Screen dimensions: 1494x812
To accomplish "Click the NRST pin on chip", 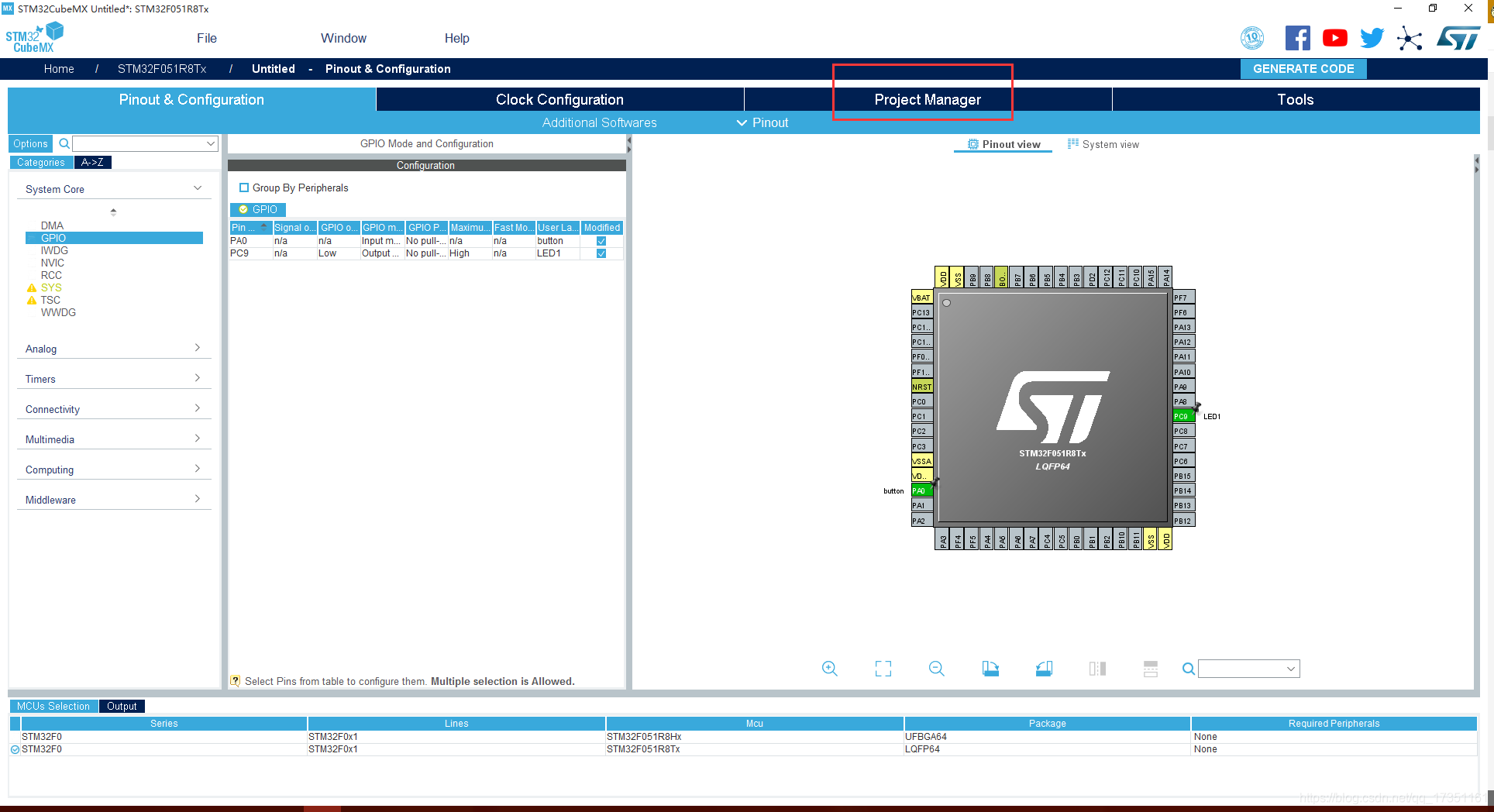I will (x=922, y=387).
